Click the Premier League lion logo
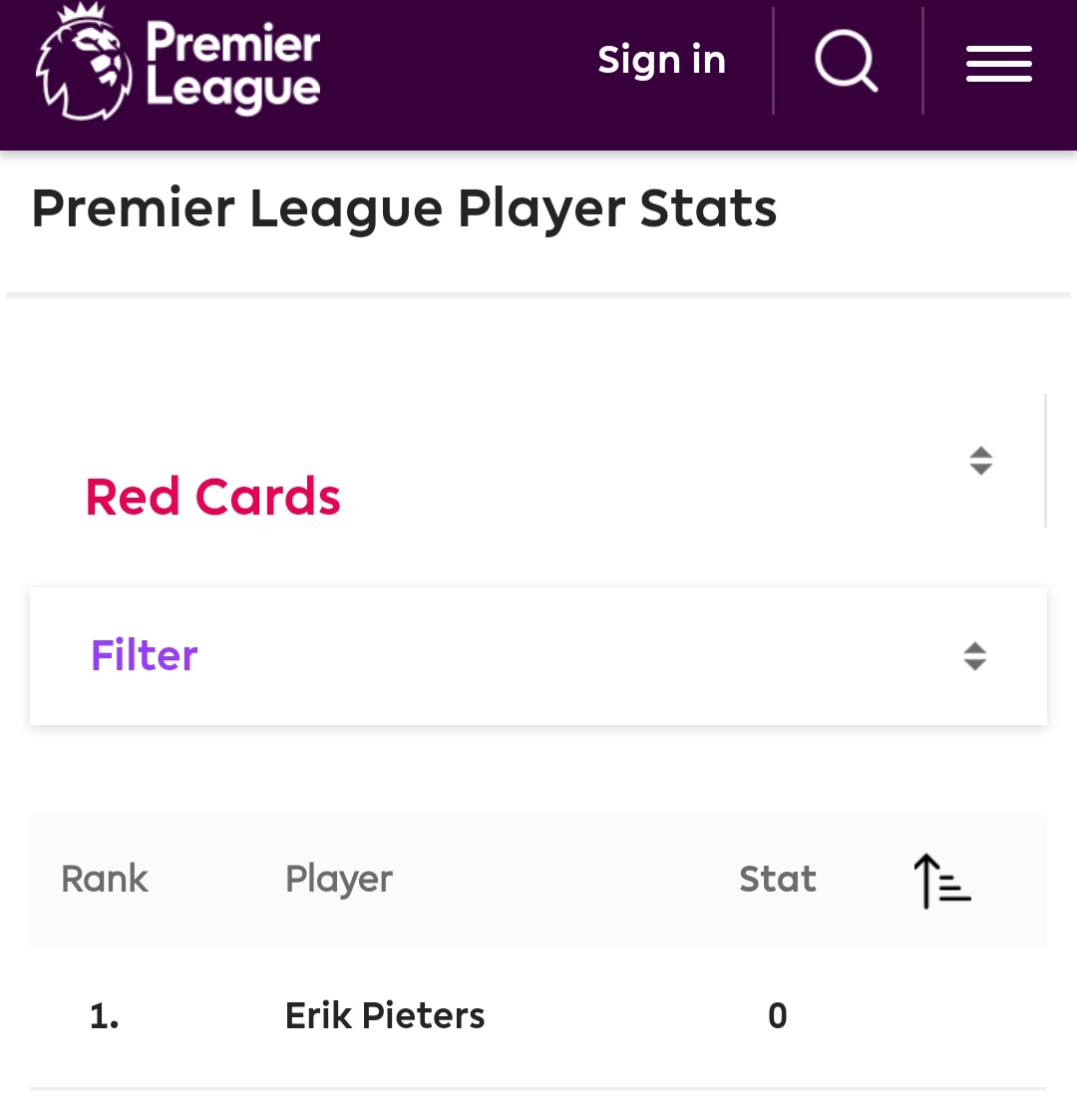Screen dimensions: 1077x1120 pyautogui.click(x=84, y=62)
